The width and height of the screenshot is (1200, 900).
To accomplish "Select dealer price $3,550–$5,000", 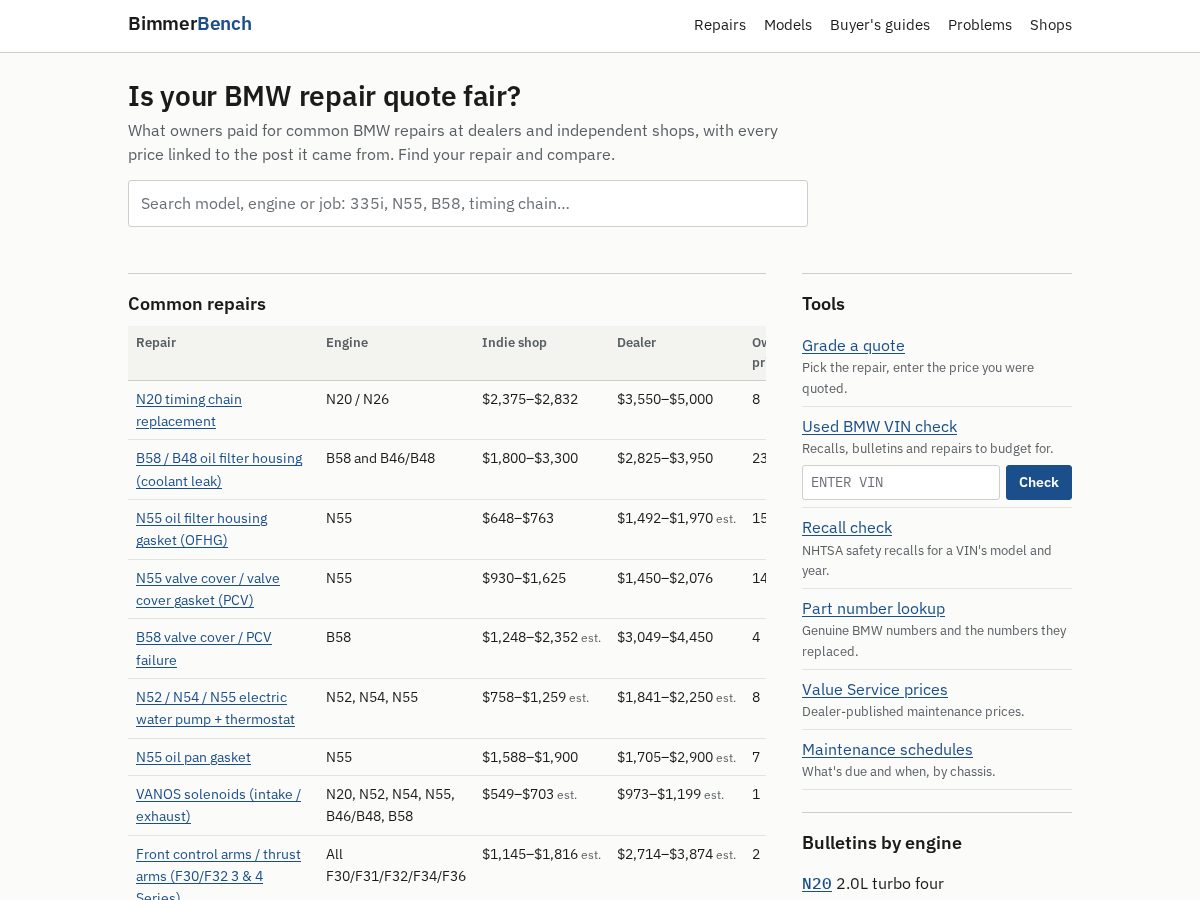I will click(x=665, y=399).
